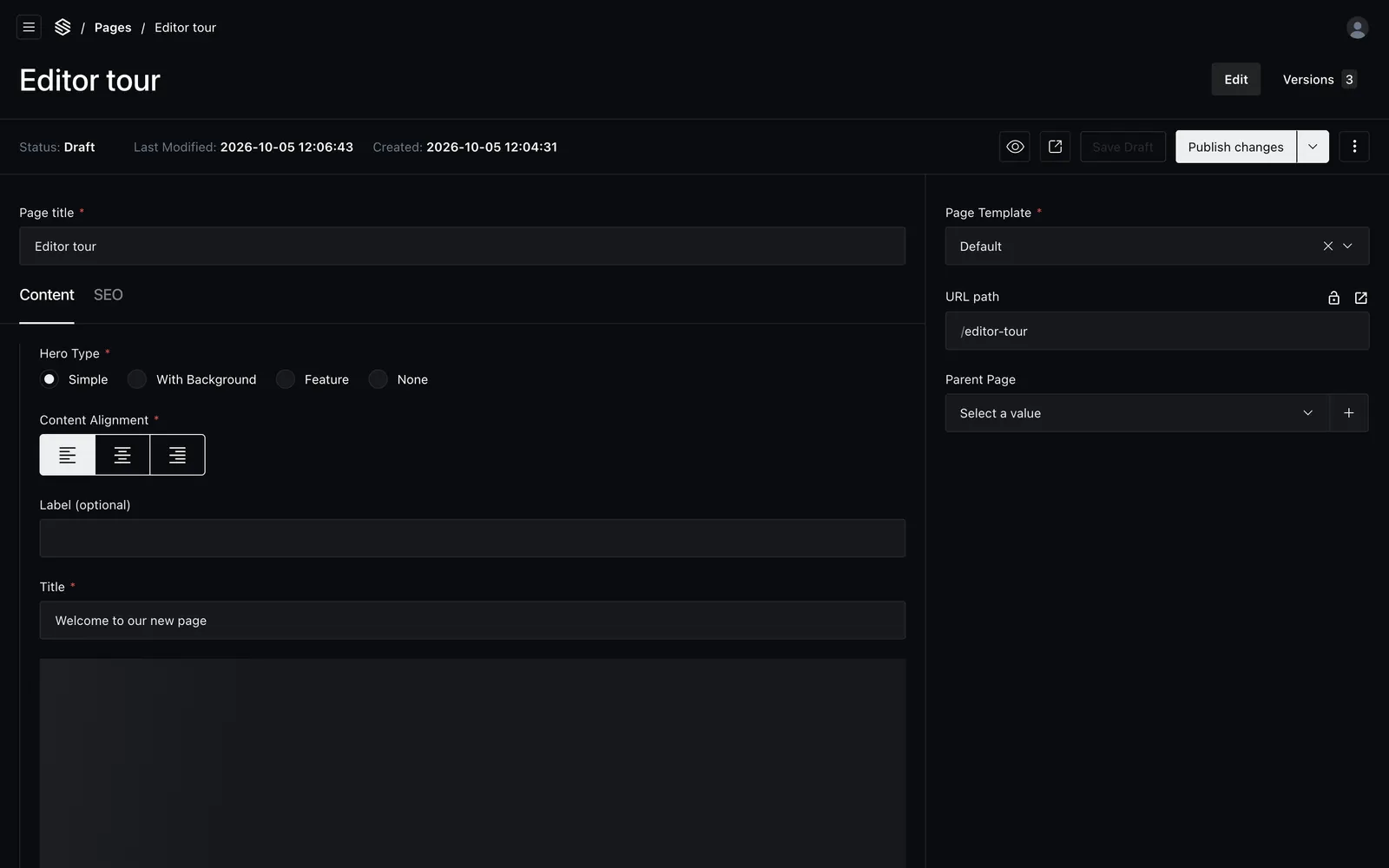Screen dimensions: 1389x868
Task: Open the three-dot more actions menu
Action: (x=1353, y=147)
